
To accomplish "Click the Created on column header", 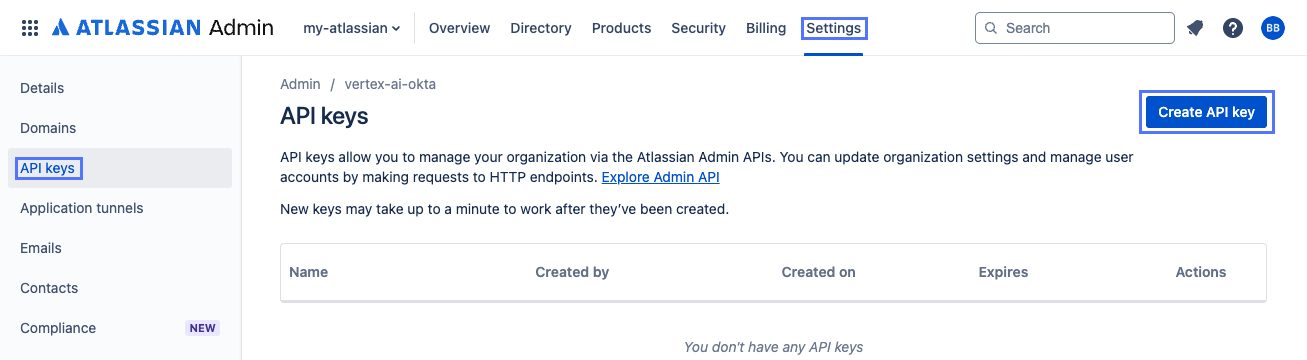I will point(818,272).
